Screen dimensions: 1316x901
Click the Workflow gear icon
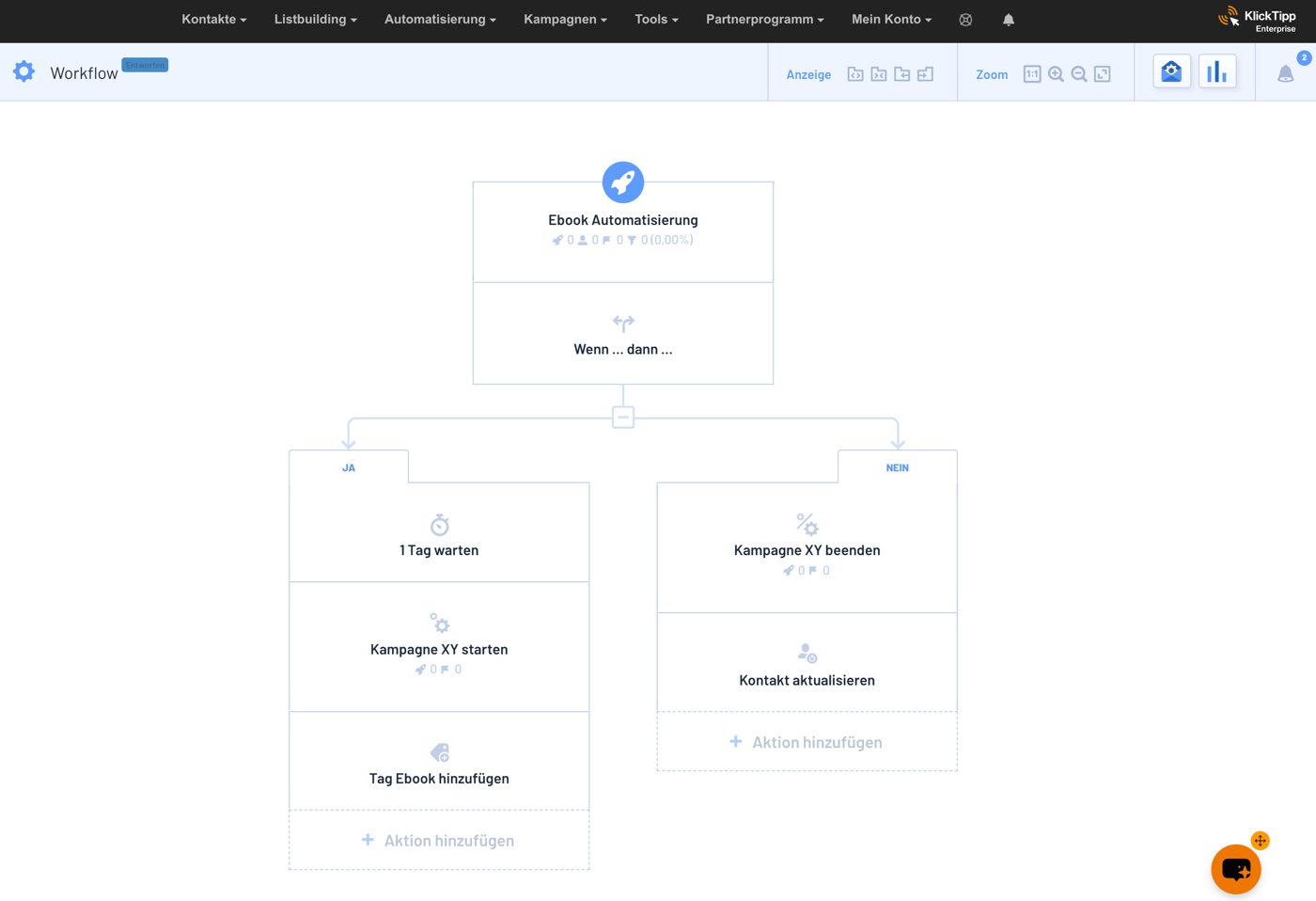23,71
